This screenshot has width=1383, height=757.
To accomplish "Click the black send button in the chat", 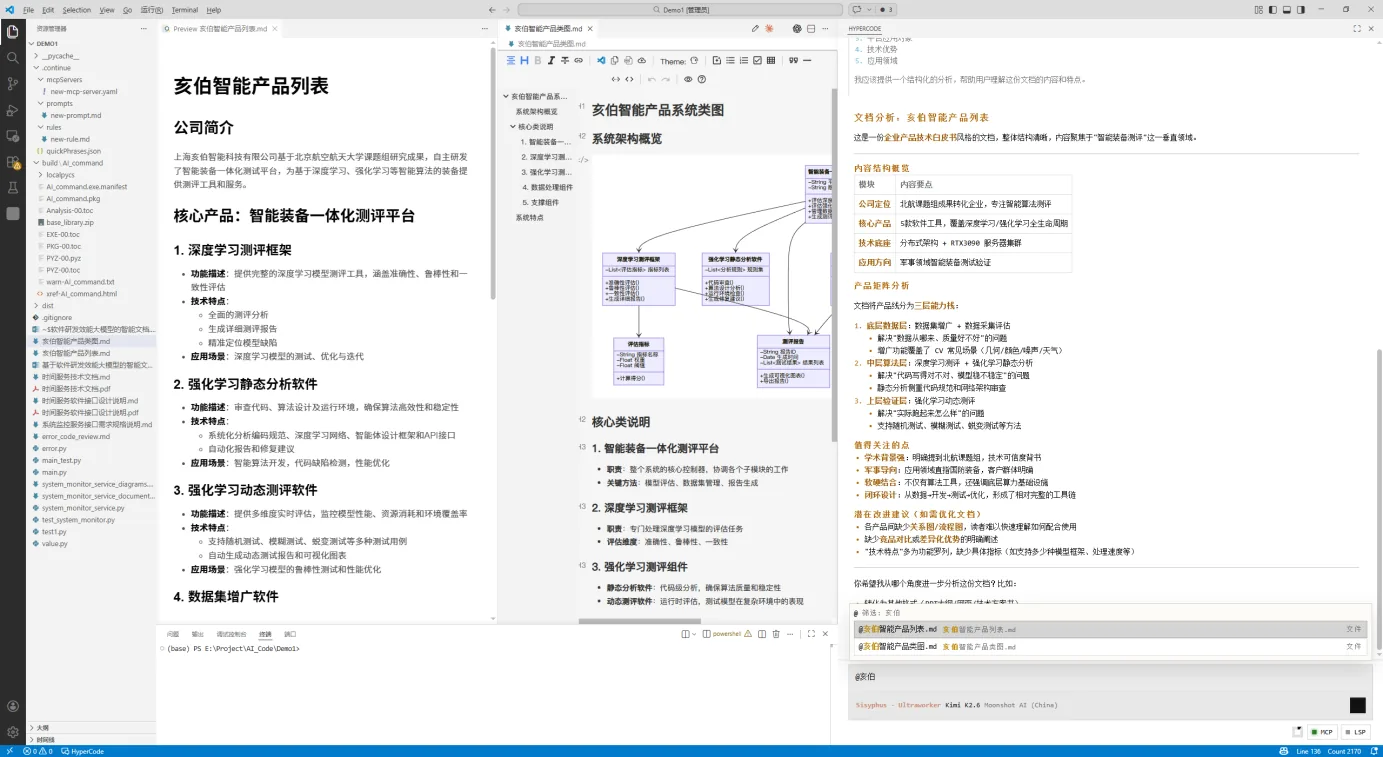I will click(x=1357, y=705).
